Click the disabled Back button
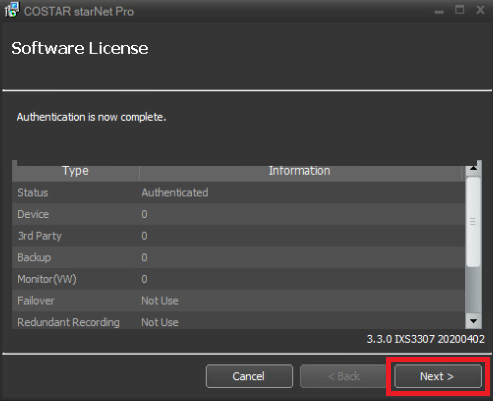The width and height of the screenshot is (493, 401). [x=343, y=376]
